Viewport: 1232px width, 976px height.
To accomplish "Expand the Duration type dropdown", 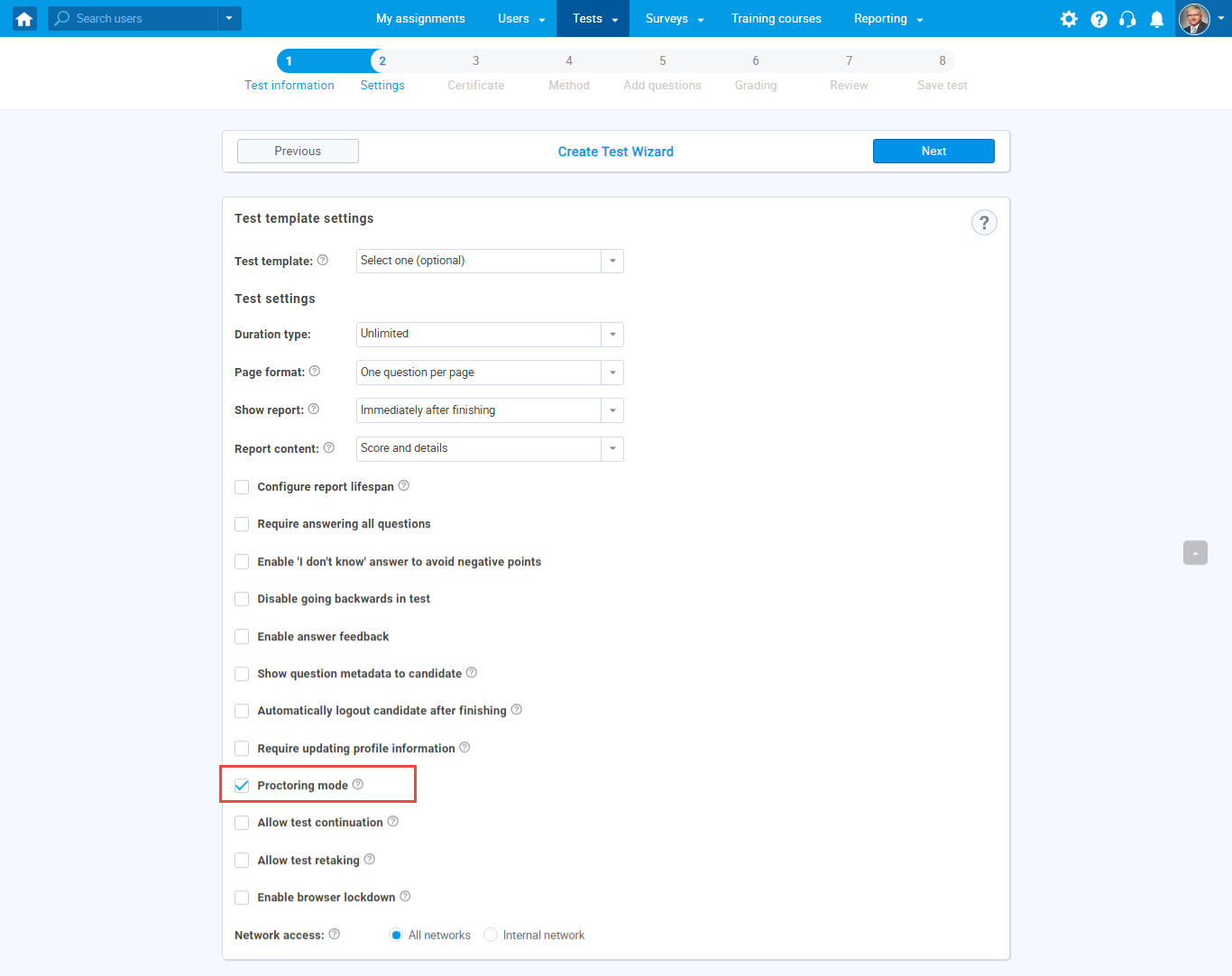I will click(x=490, y=335).
